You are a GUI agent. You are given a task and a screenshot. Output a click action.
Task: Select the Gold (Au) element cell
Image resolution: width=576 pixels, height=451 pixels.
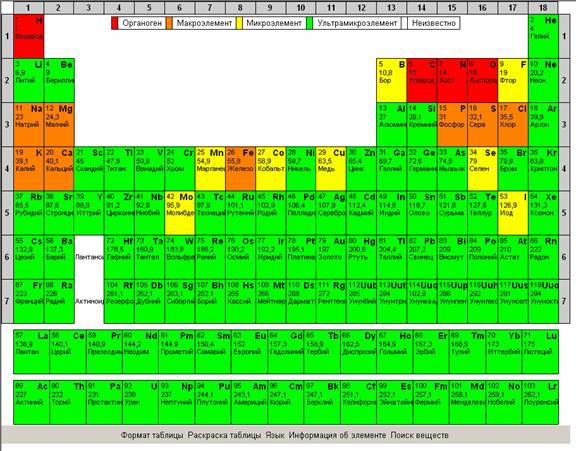coord(331,257)
